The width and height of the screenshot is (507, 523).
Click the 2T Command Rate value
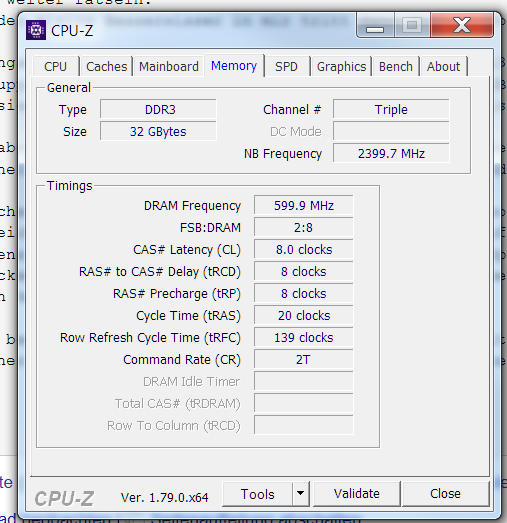(304, 360)
